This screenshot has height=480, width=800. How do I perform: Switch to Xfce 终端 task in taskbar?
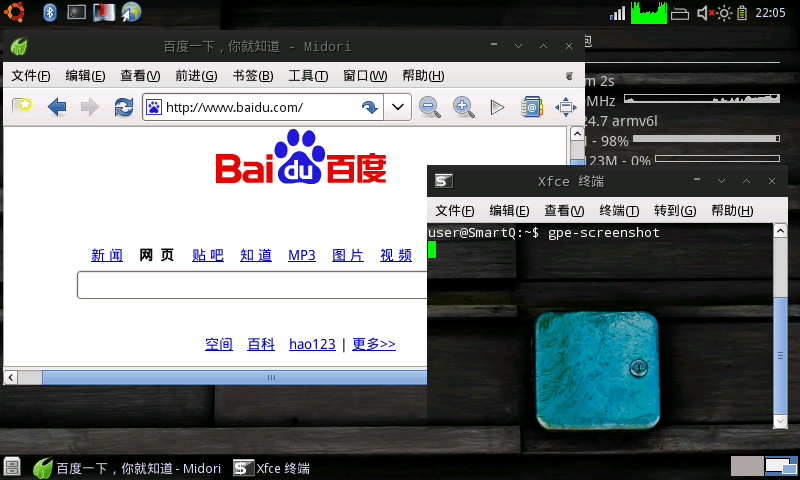[271, 468]
